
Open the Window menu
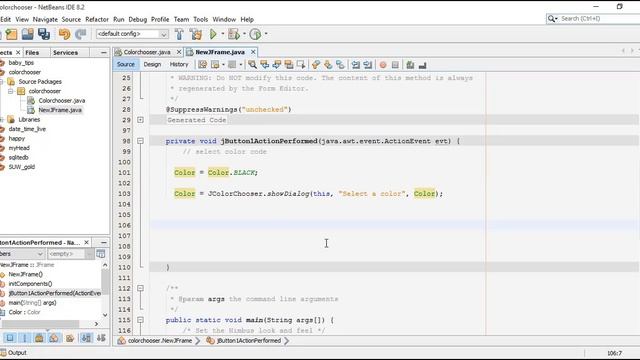pos(224,19)
